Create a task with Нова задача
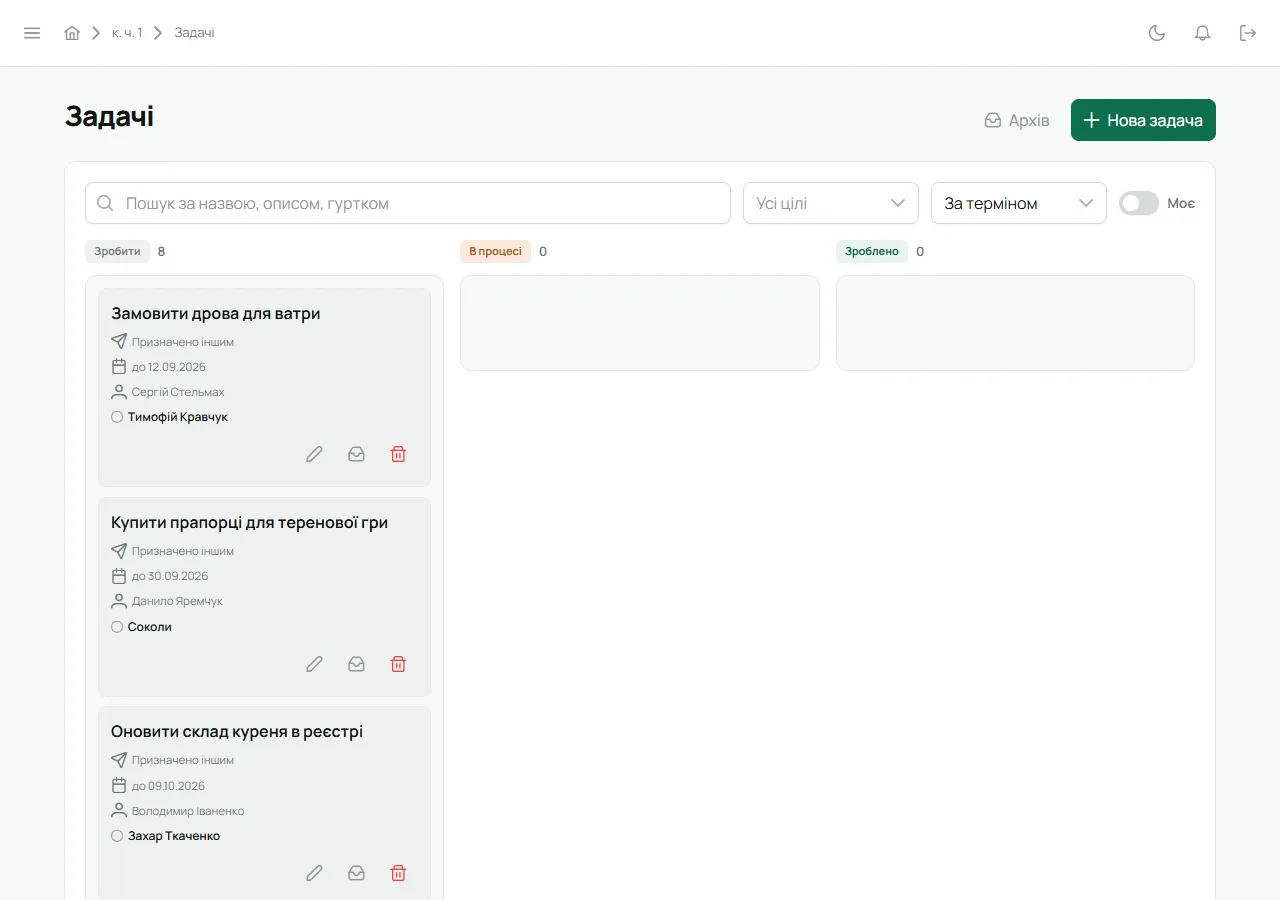 (x=1143, y=120)
